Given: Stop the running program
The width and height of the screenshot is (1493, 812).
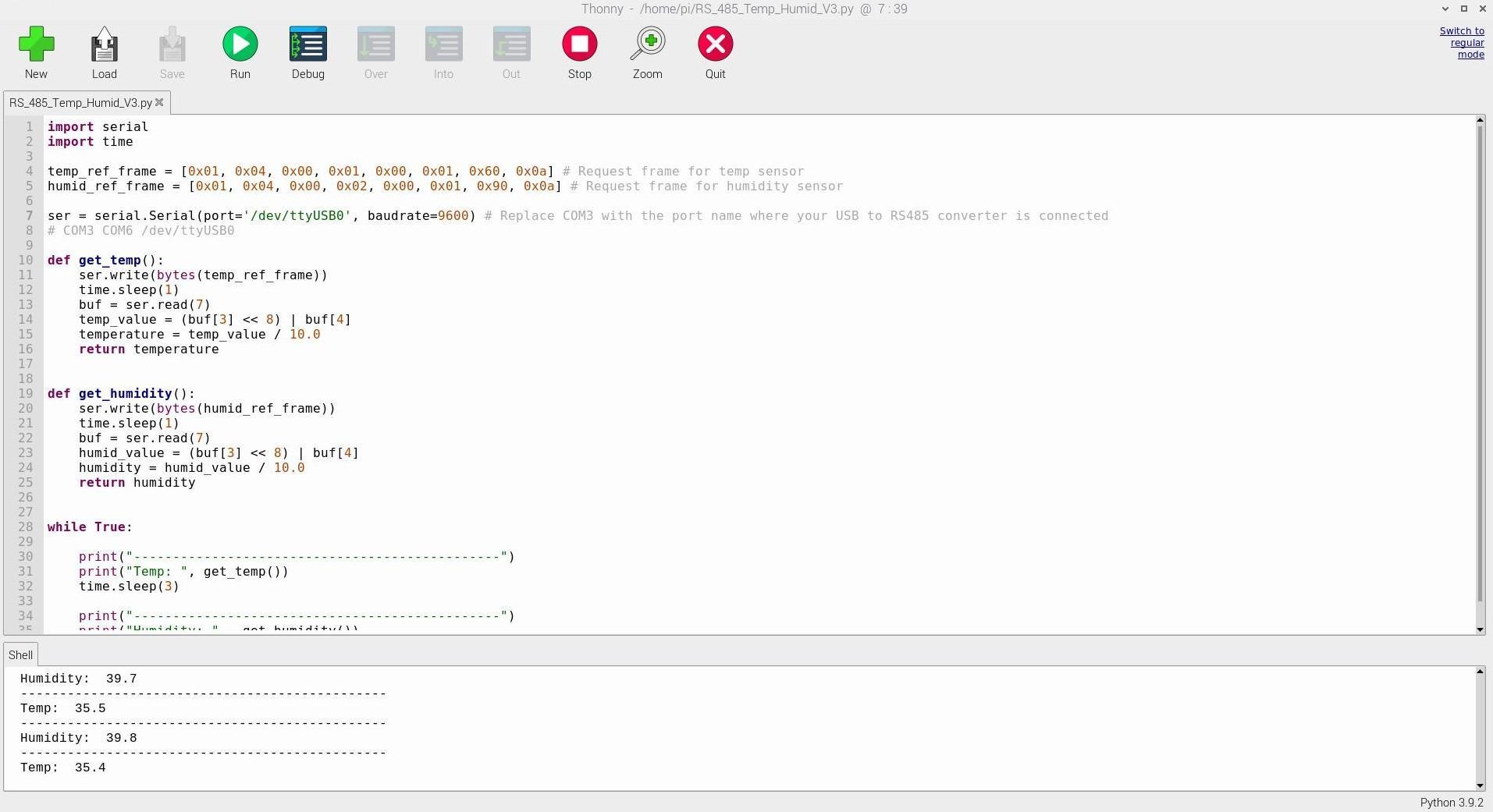Looking at the screenshot, I should click(x=579, y=44).
